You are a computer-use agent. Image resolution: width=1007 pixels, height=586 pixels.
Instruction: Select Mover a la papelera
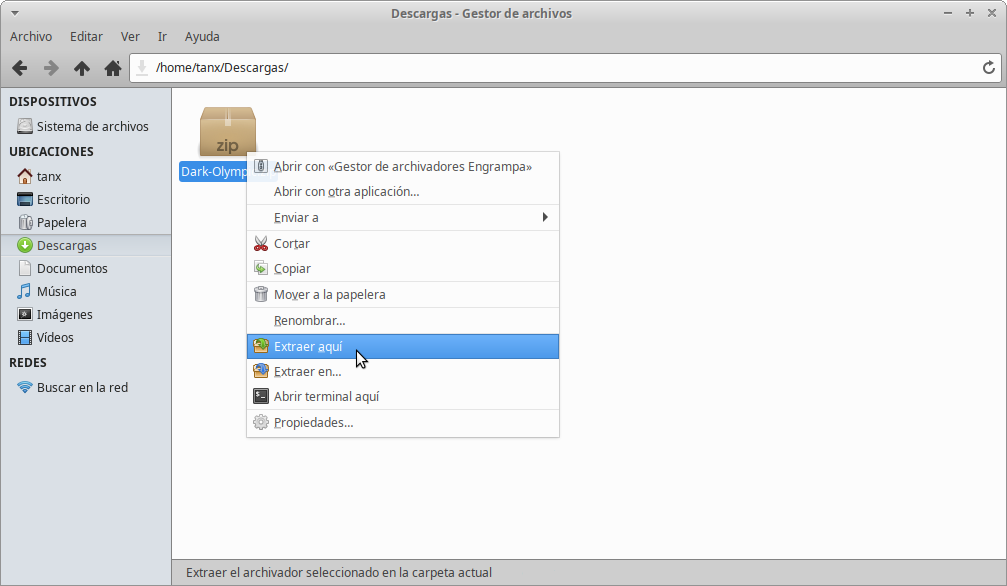point(329,294)
